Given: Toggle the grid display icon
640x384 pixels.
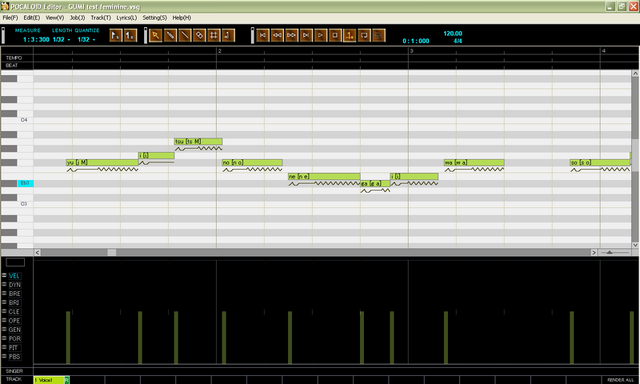Looking at the screenshot, I should 214,36.
